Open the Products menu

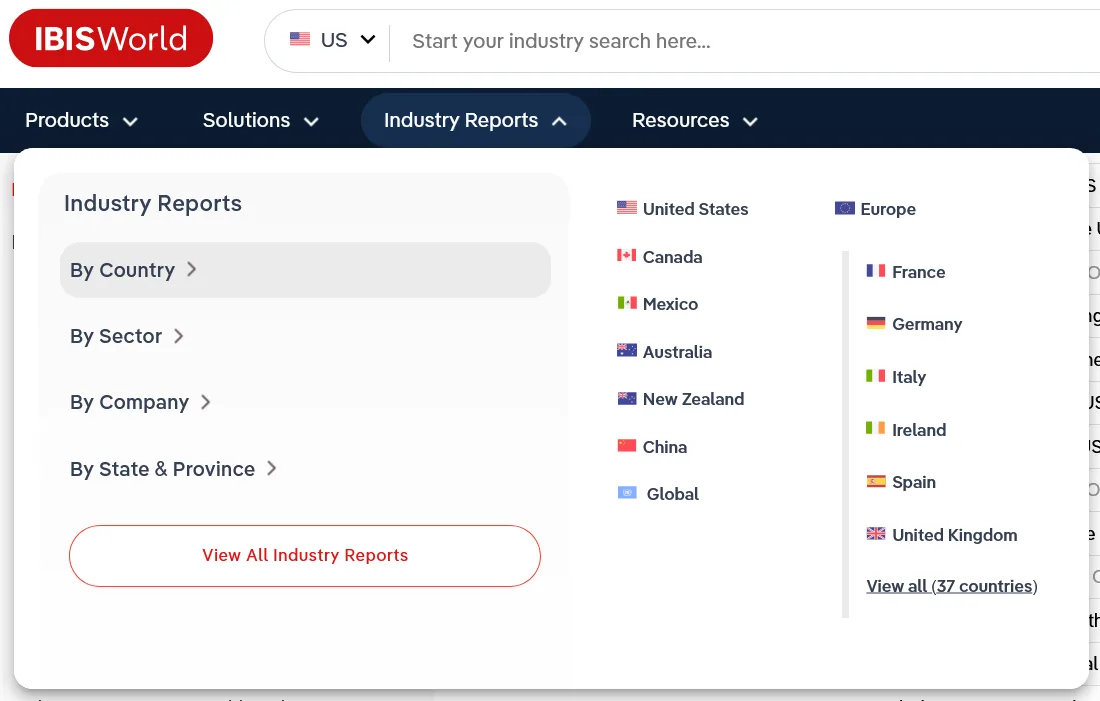coord(81,120)
